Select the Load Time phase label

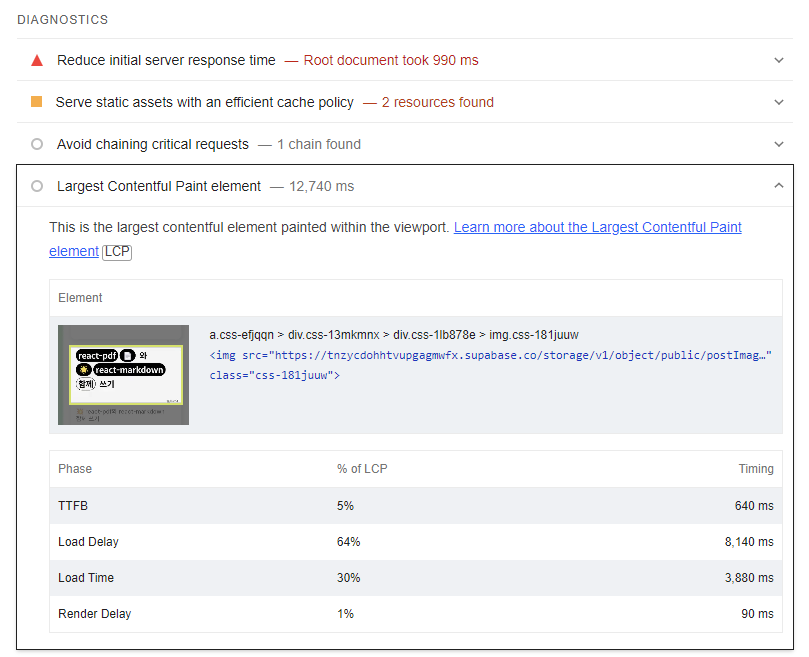[86, 578]
